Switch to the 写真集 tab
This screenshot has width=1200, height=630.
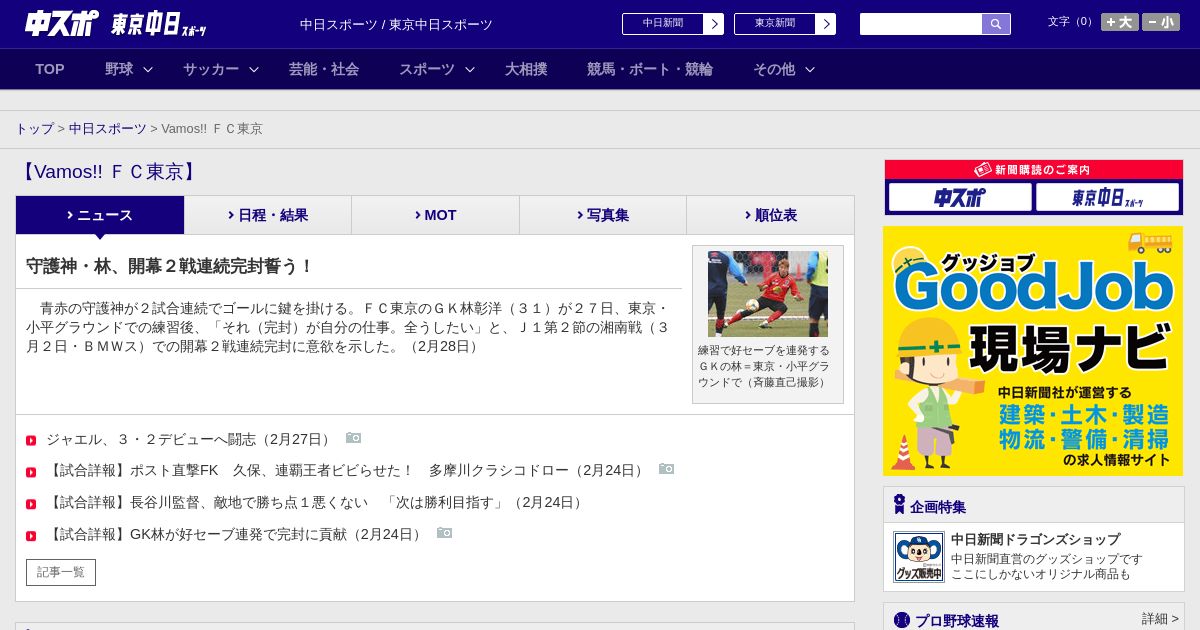[603, 215]
